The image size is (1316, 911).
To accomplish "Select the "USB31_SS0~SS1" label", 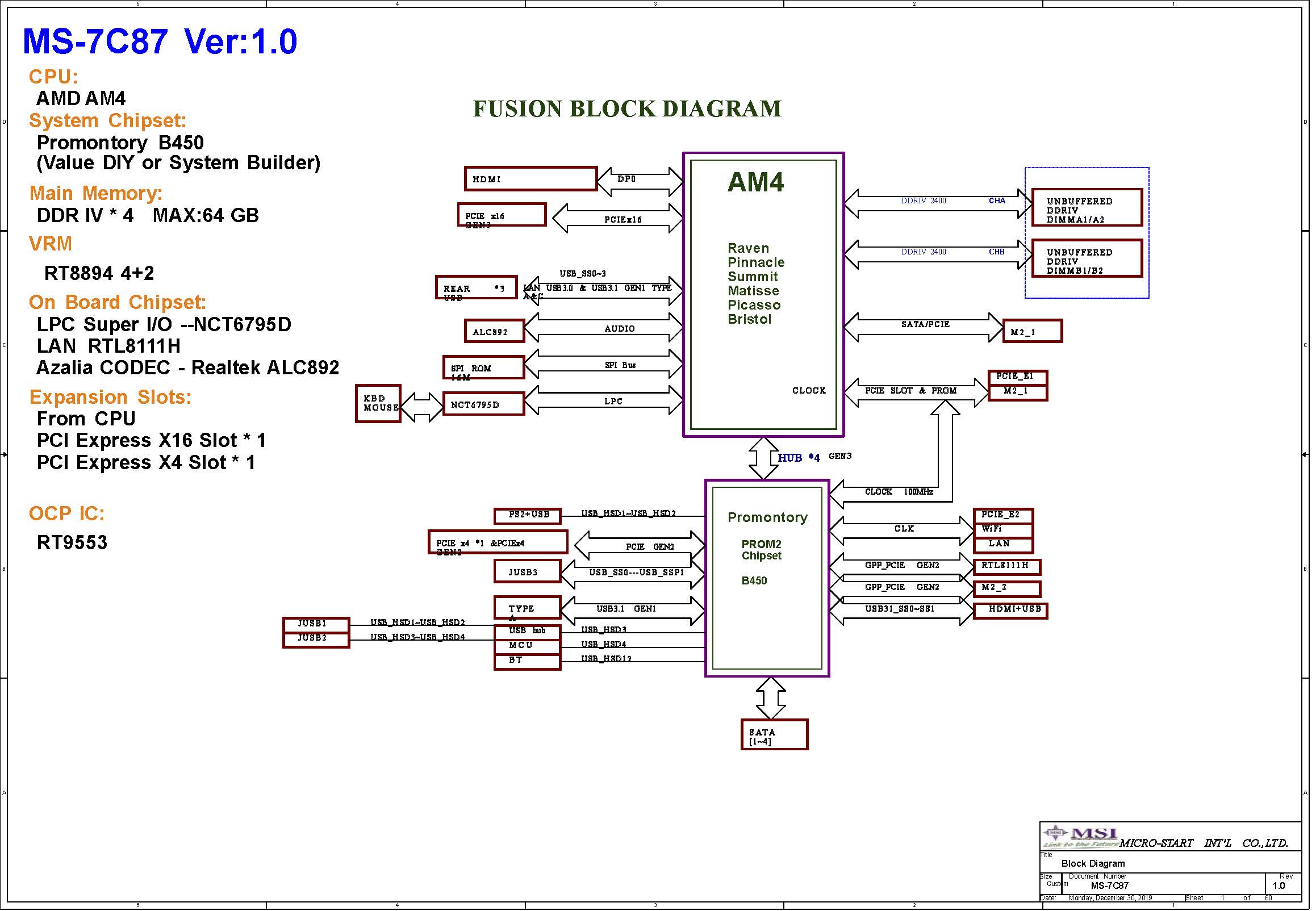I will pos(900,609).
